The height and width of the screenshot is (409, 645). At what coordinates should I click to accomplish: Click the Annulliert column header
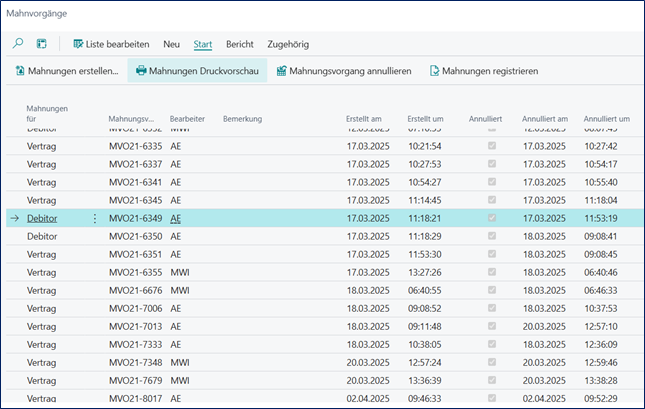tap(485, 119)
